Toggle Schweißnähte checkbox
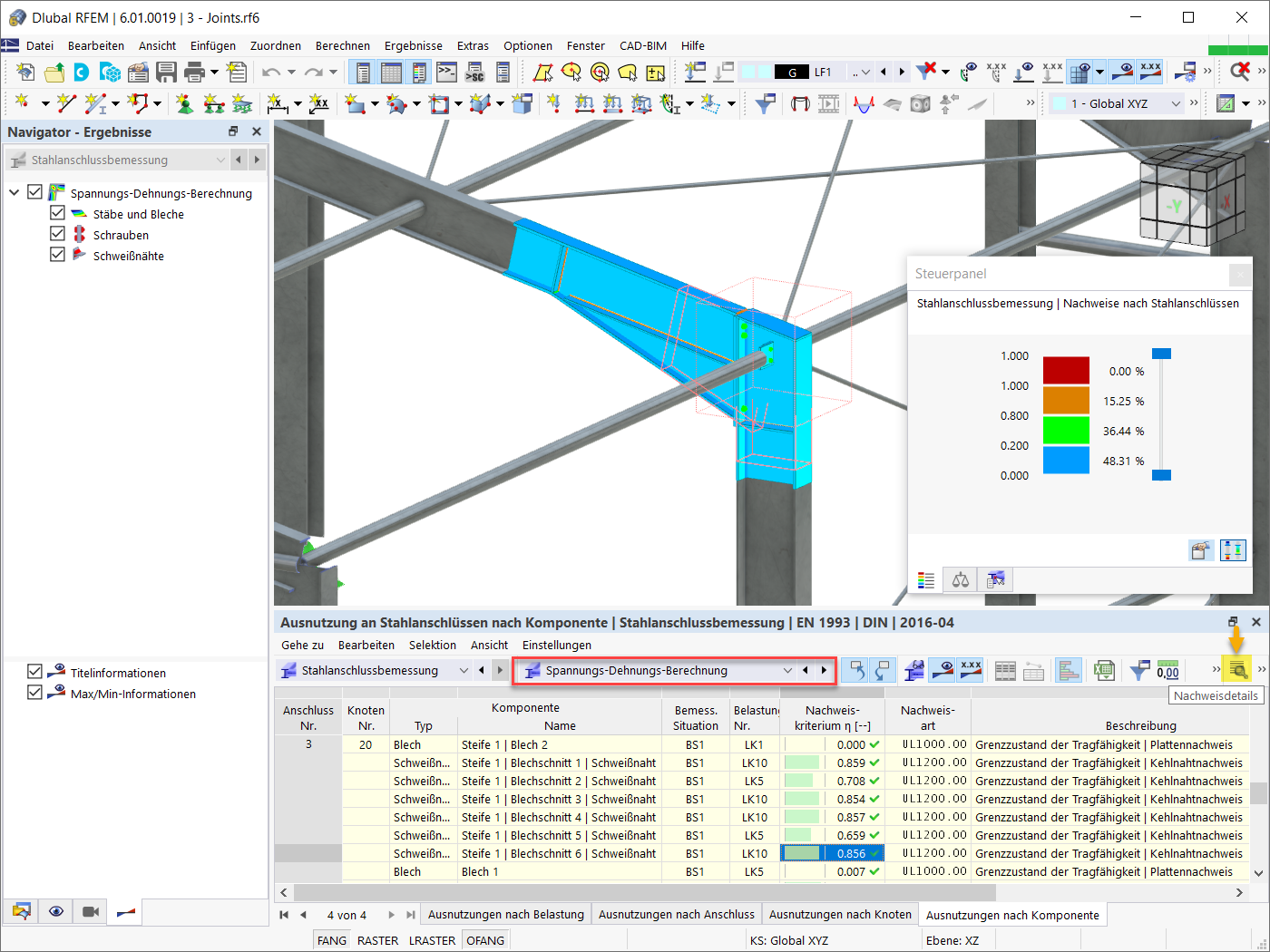Image resolution: width=1270 pixels, height=952 pixels. click(x=57, y=255)
